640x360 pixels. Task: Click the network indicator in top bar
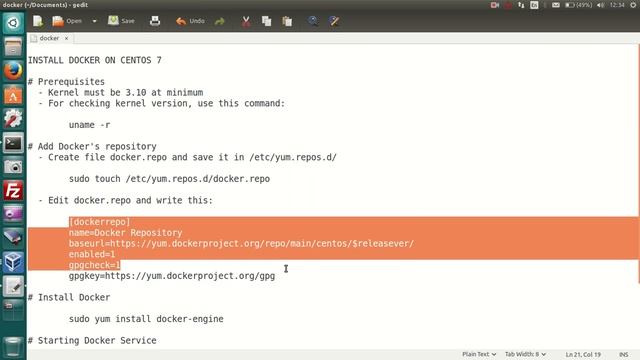point(521,5)
